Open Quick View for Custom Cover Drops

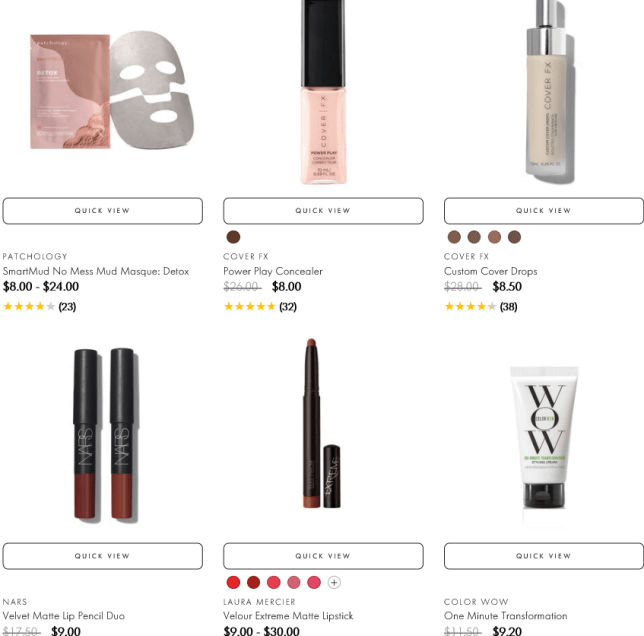click(x=544, y=211)
